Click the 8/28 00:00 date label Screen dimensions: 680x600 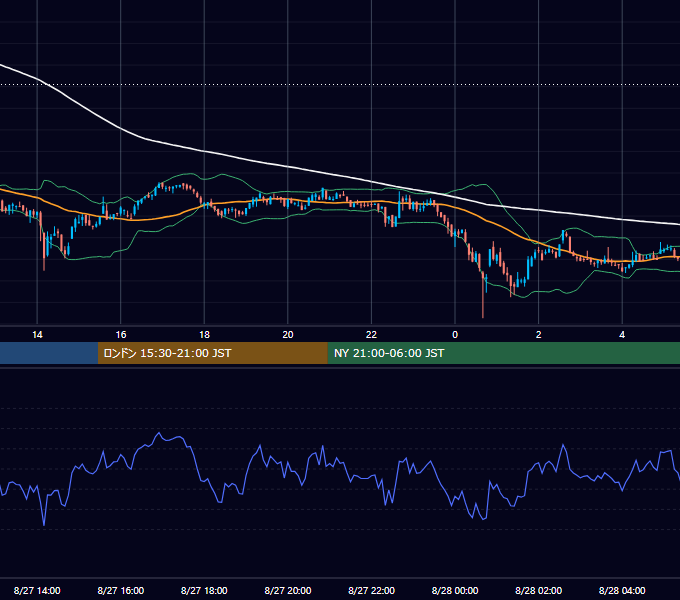pyautogui.click(x=455, y=590)
